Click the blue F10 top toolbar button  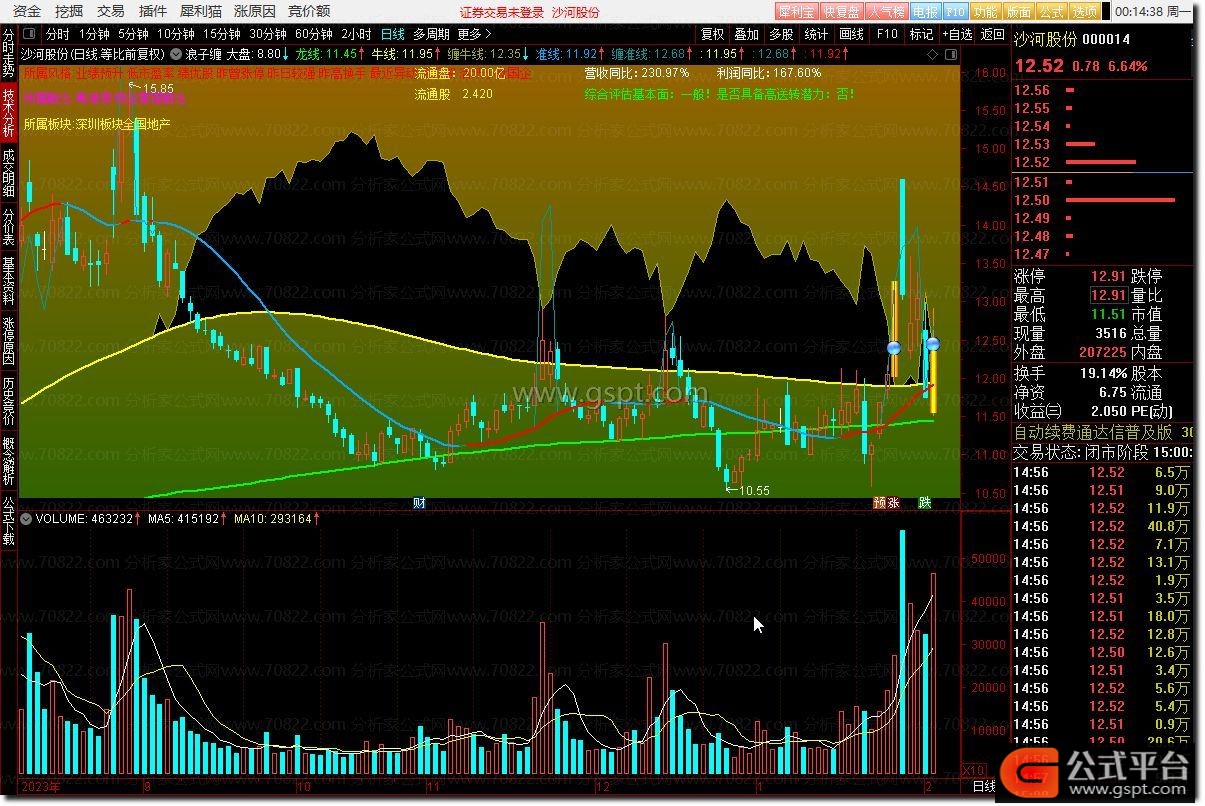[955, 12]
